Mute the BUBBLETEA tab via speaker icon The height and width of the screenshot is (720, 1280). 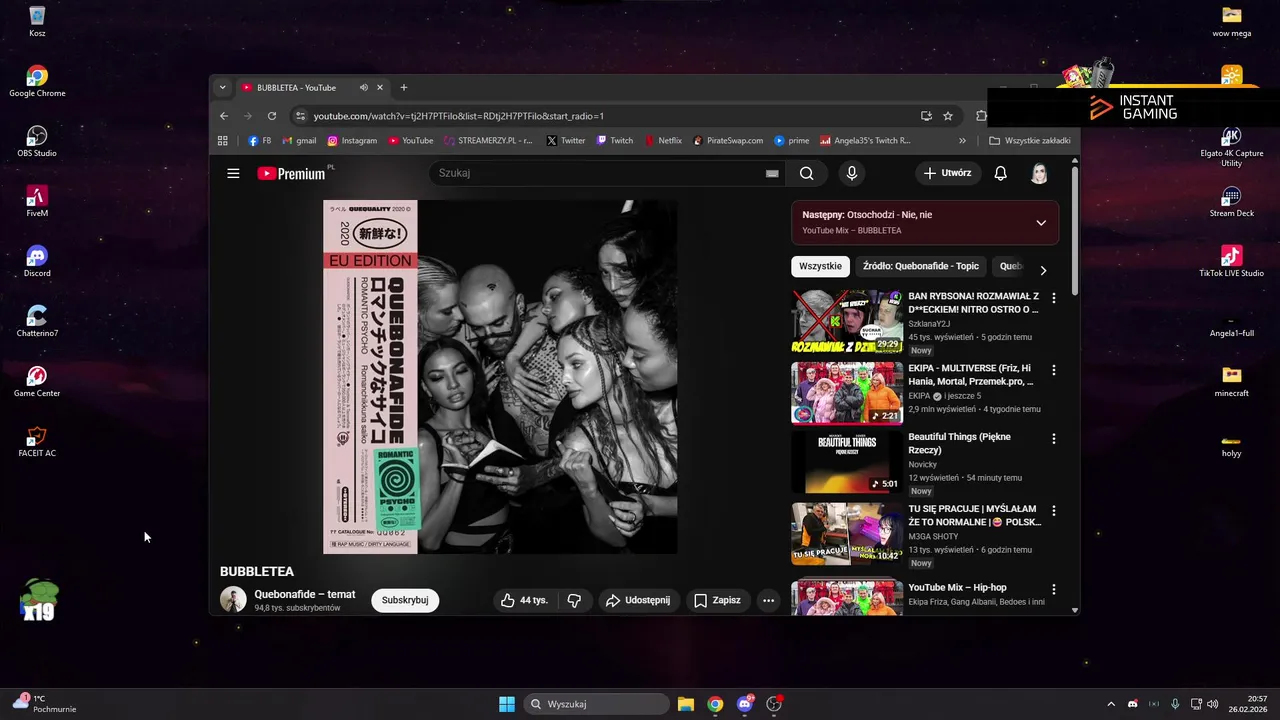click(x=364, y=88)
